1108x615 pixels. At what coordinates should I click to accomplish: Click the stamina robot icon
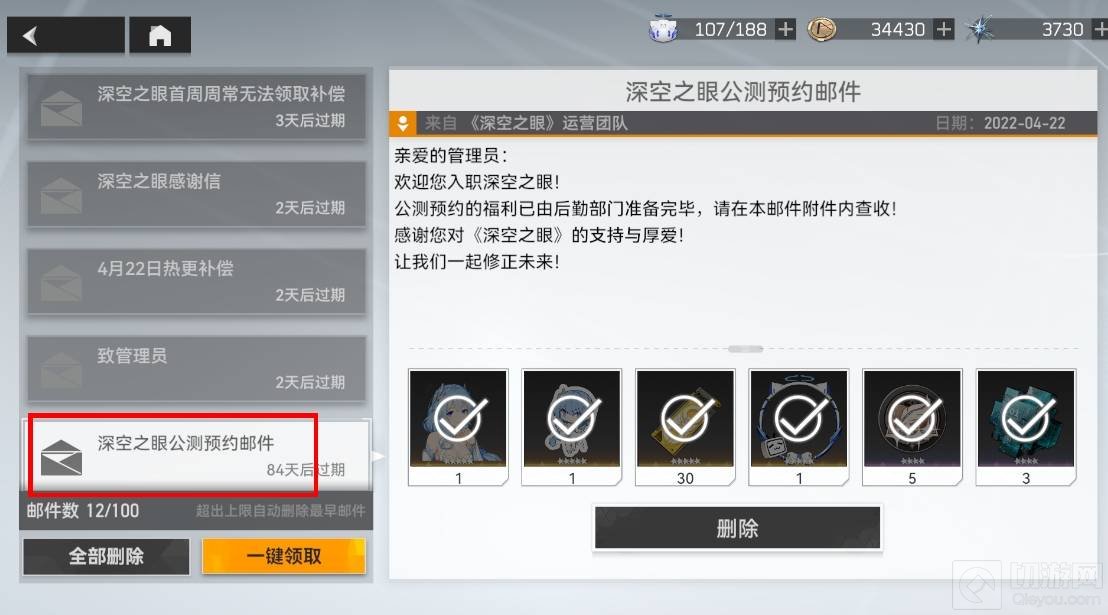663,30
